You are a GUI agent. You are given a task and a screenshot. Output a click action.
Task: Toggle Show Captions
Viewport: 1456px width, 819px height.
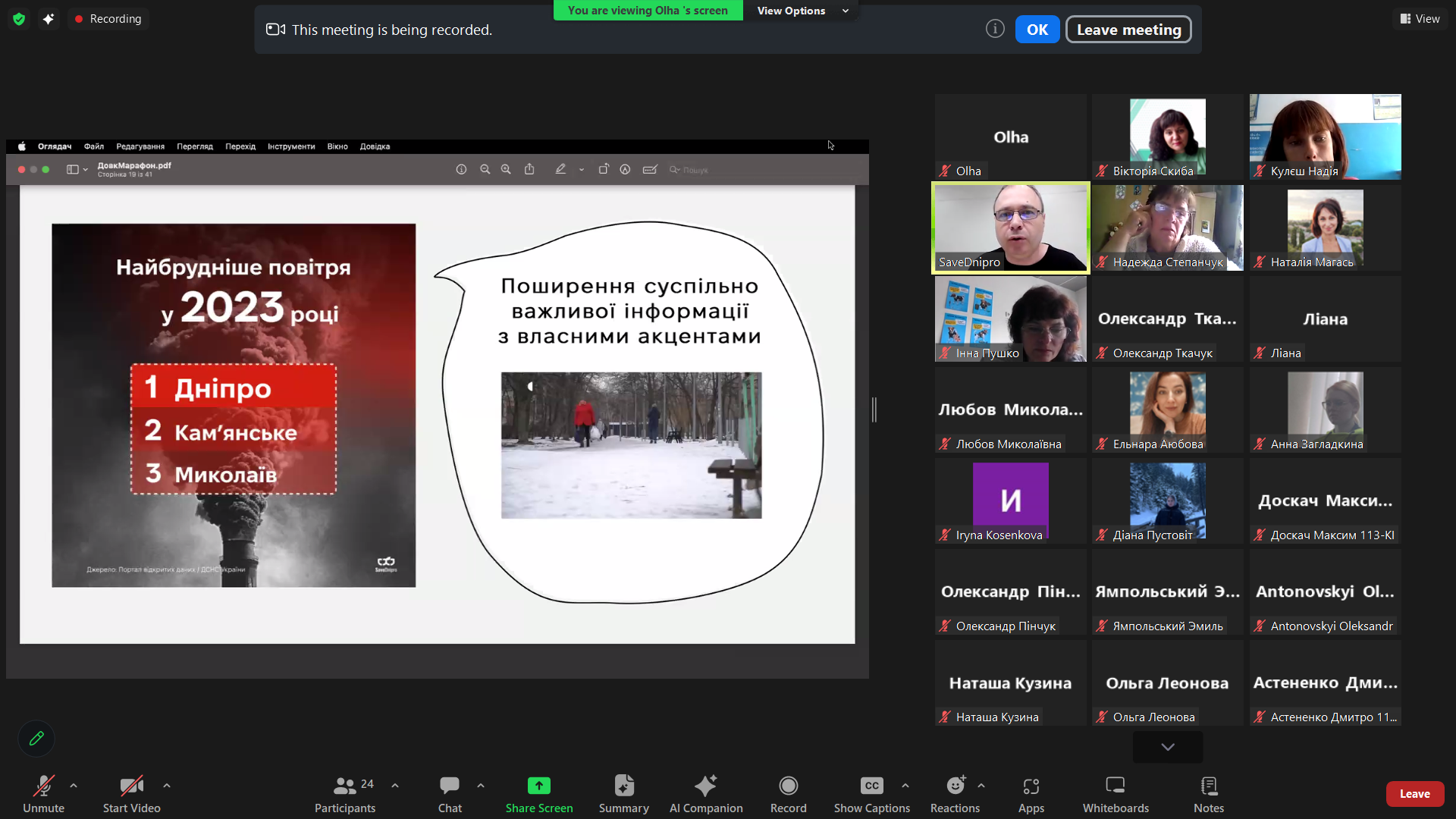pyautogui.click(x=871, y=793)
